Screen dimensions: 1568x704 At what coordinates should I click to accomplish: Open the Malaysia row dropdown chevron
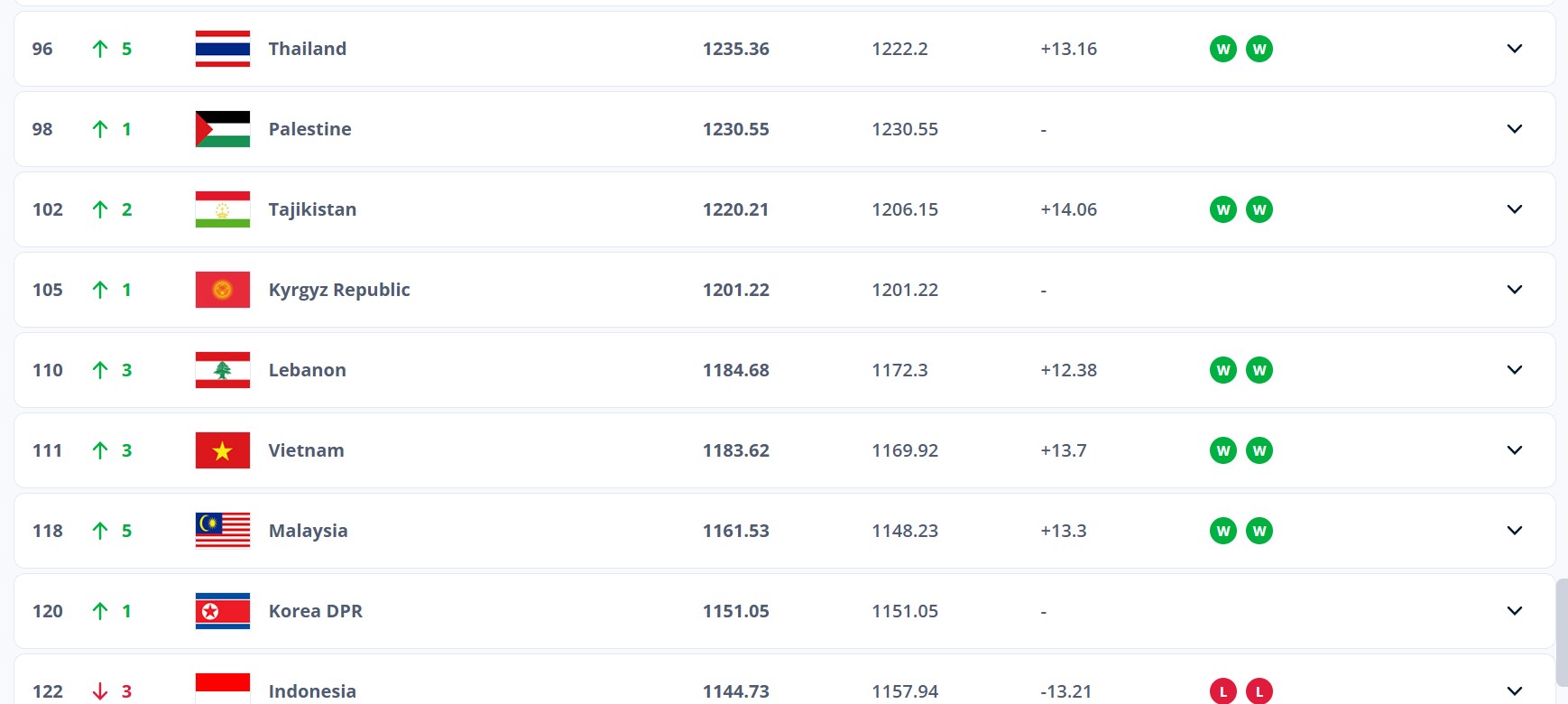(x=1514, y=531)
